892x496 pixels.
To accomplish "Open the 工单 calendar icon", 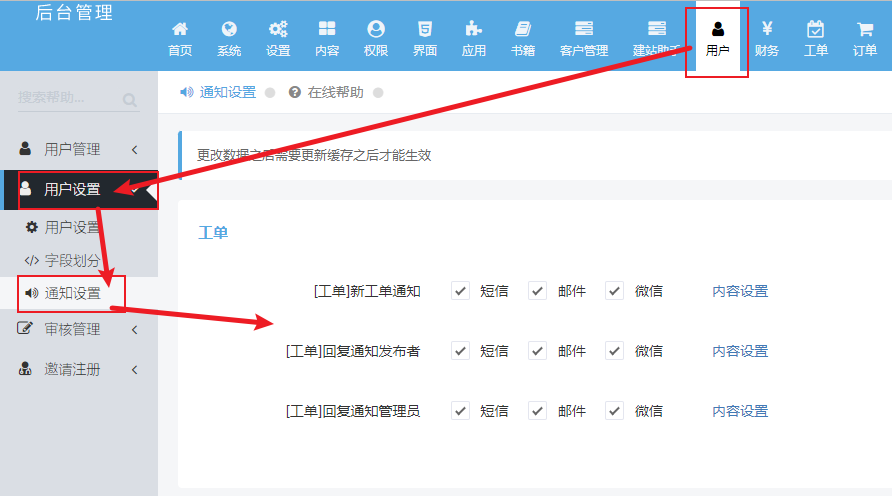I will (x=816, y=28).
